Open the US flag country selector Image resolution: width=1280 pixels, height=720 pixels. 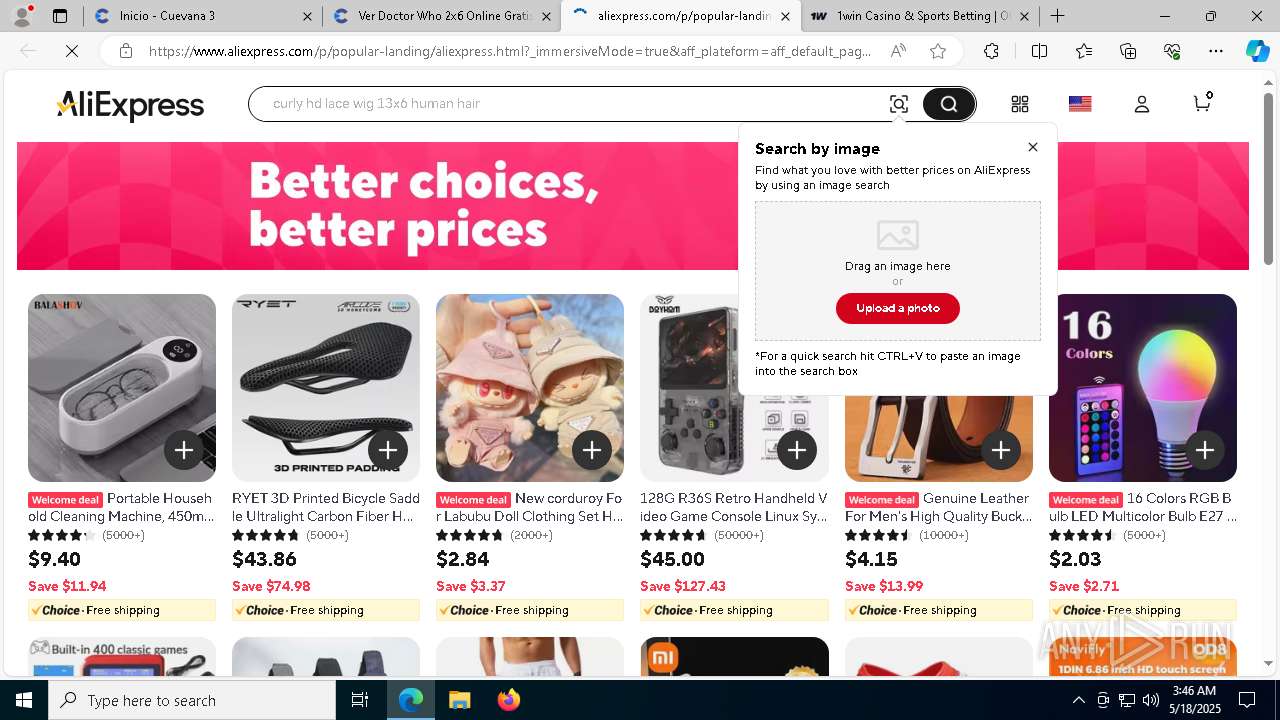(1080, 104)
